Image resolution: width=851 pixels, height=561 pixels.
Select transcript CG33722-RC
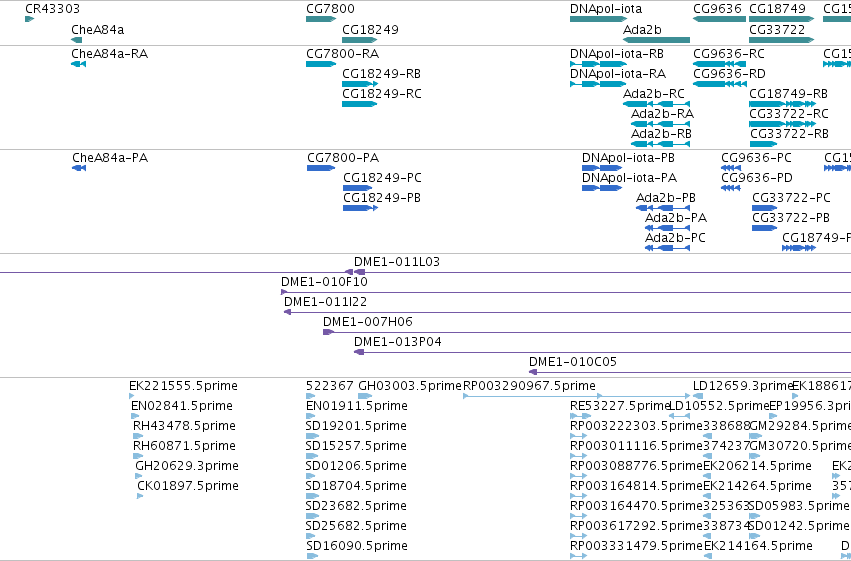click(782, 124)
